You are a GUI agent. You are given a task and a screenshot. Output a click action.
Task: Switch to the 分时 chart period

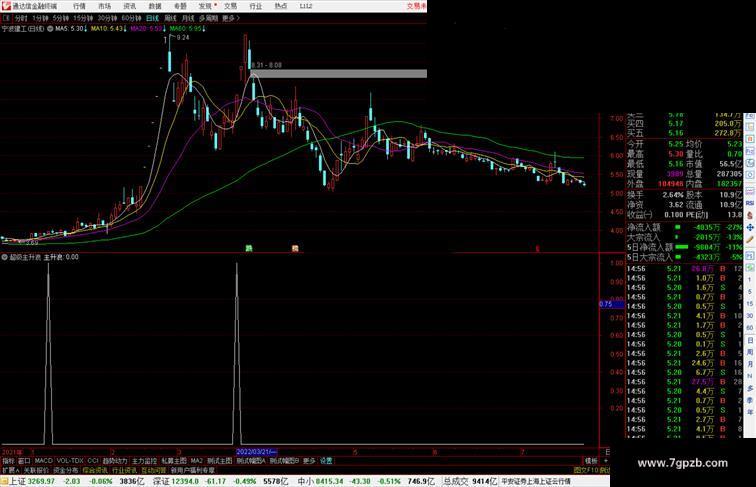tap(21, 18)
